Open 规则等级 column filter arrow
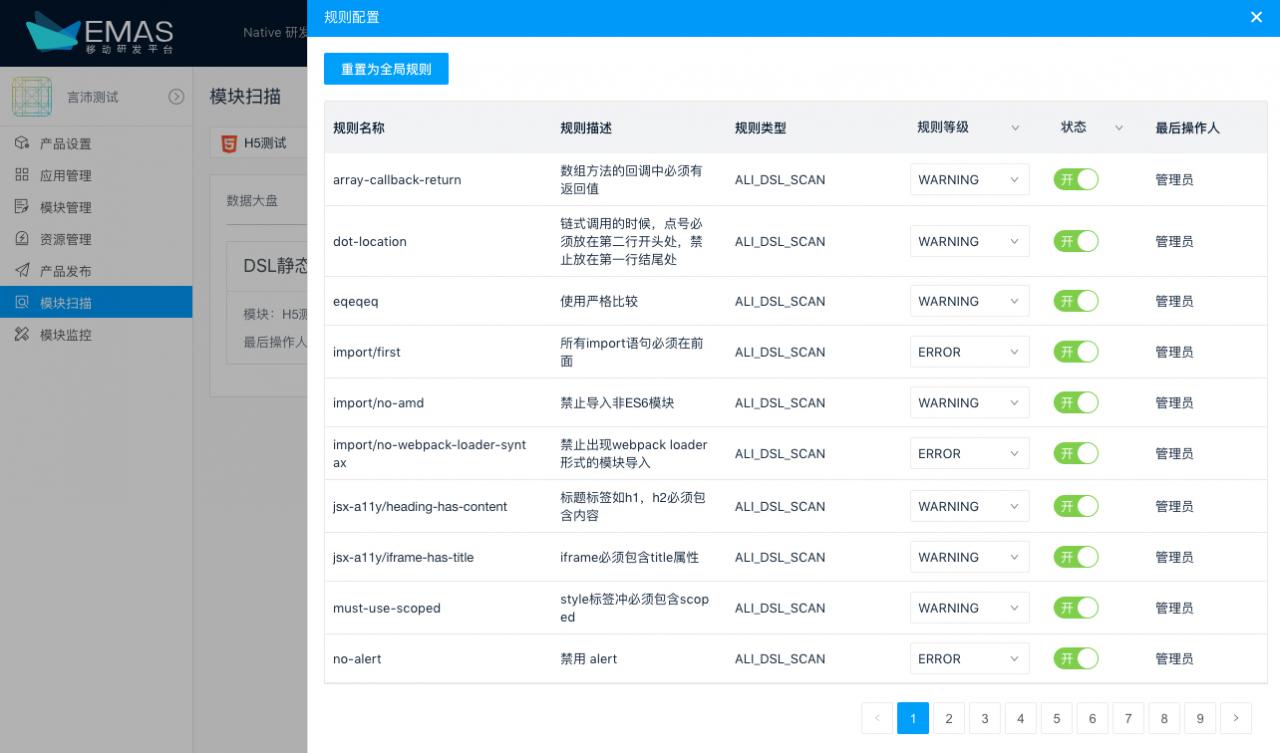 pos(1015,128)
